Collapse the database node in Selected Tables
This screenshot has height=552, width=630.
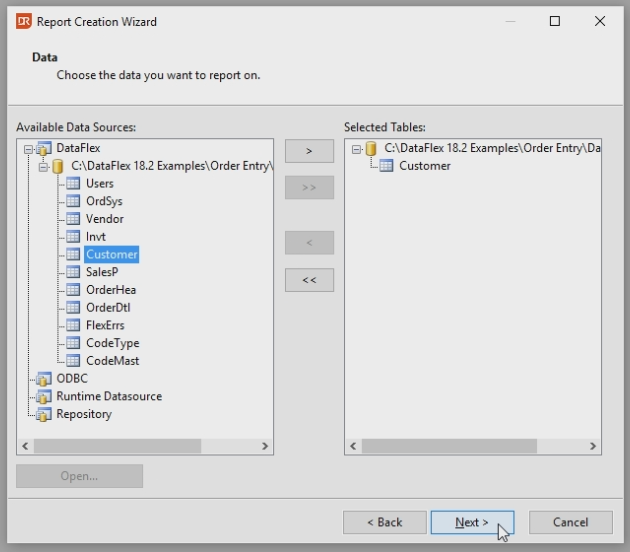point(356,149)
